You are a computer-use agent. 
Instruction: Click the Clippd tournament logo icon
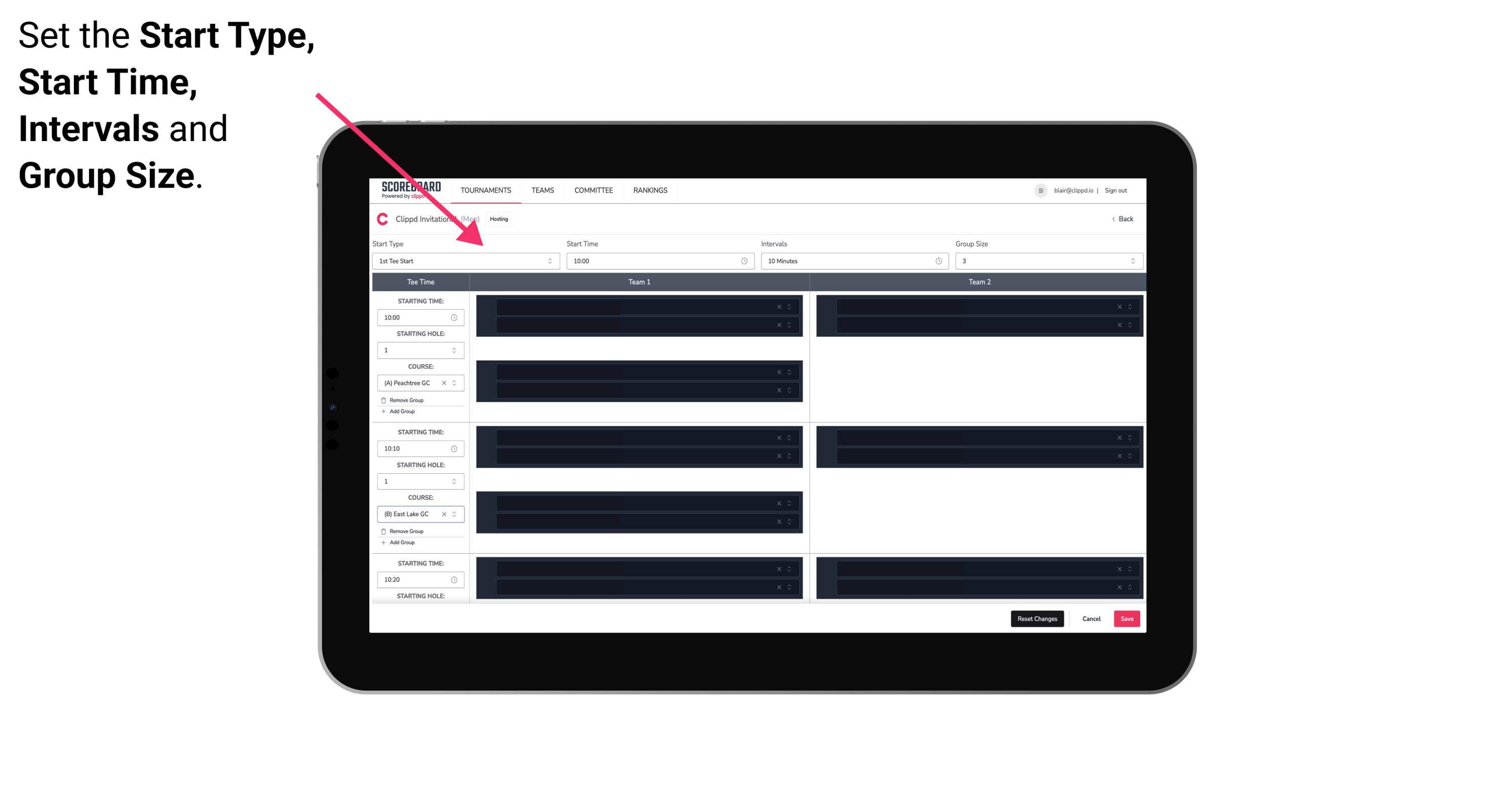[x=382, y=219]
